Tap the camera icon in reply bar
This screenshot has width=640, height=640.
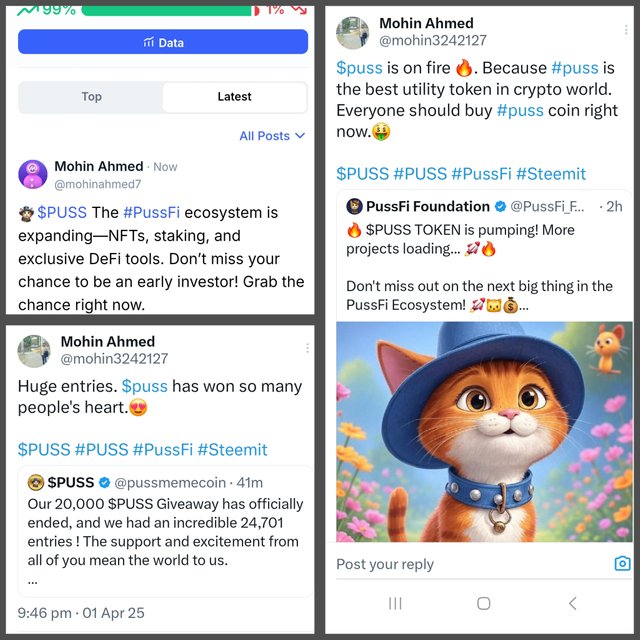coord(622,564)
